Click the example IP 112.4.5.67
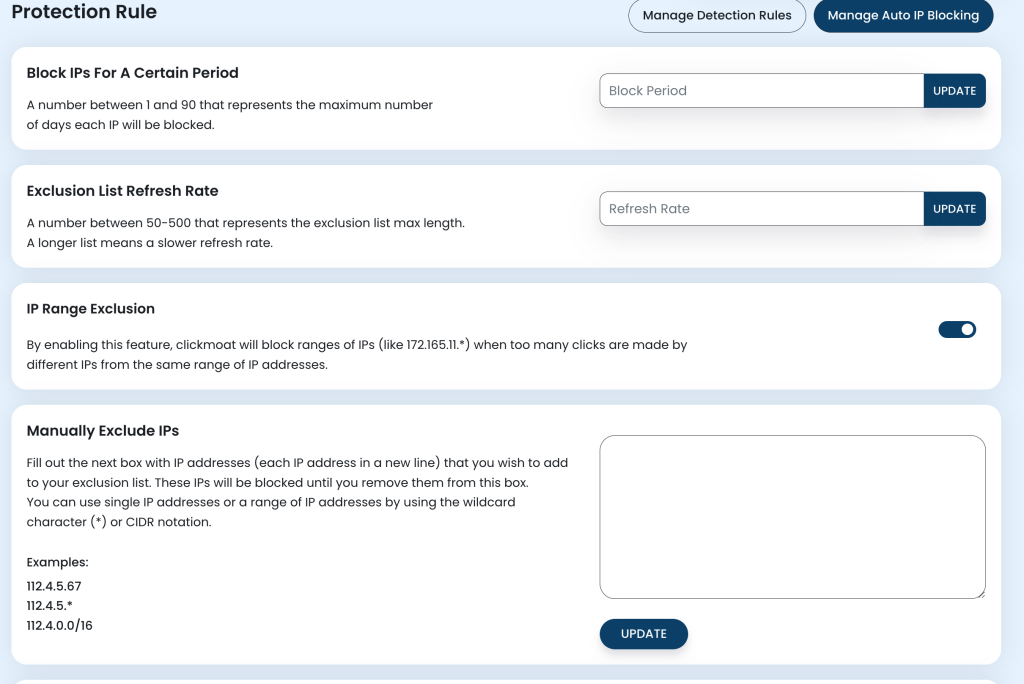 click(x=54, y=586)
